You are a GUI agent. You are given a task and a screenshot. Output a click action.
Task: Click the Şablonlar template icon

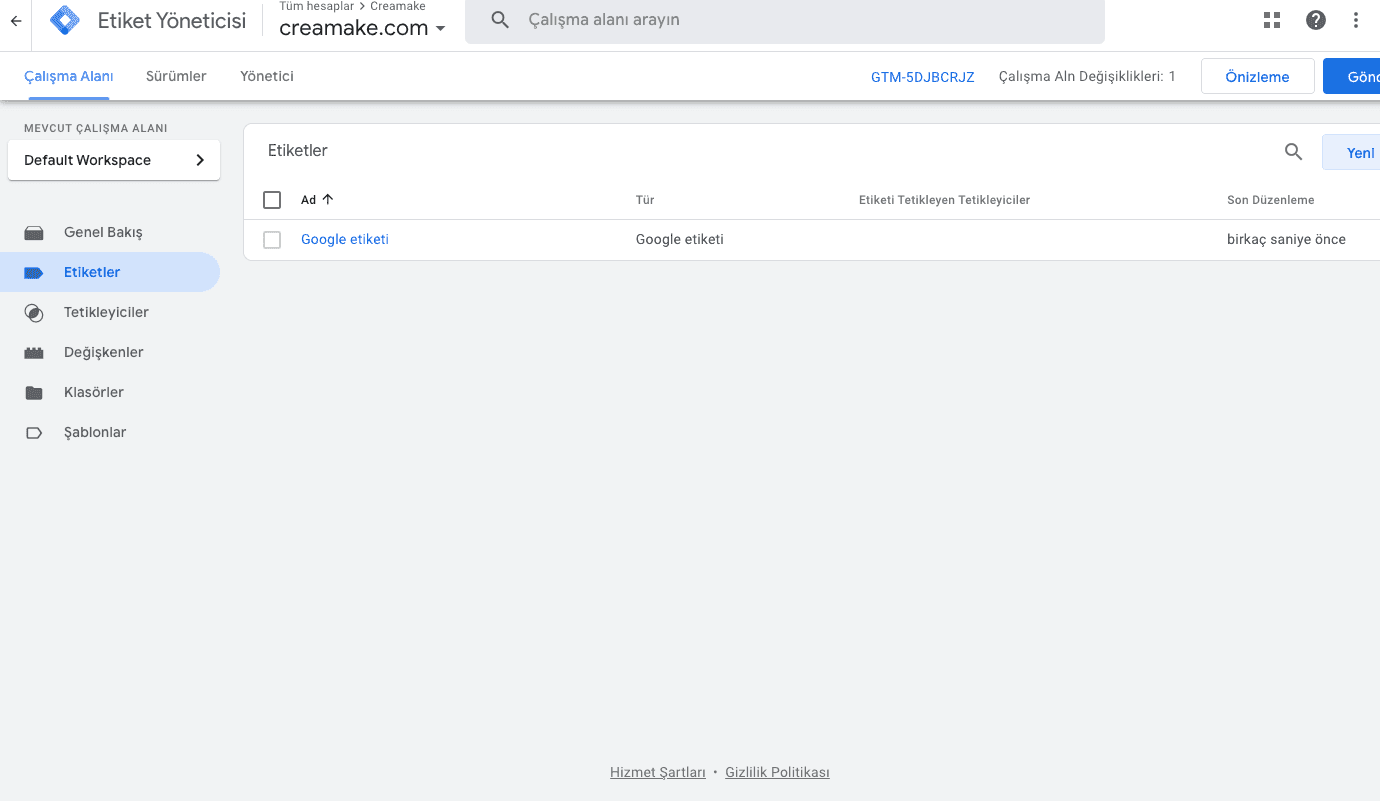34,433
